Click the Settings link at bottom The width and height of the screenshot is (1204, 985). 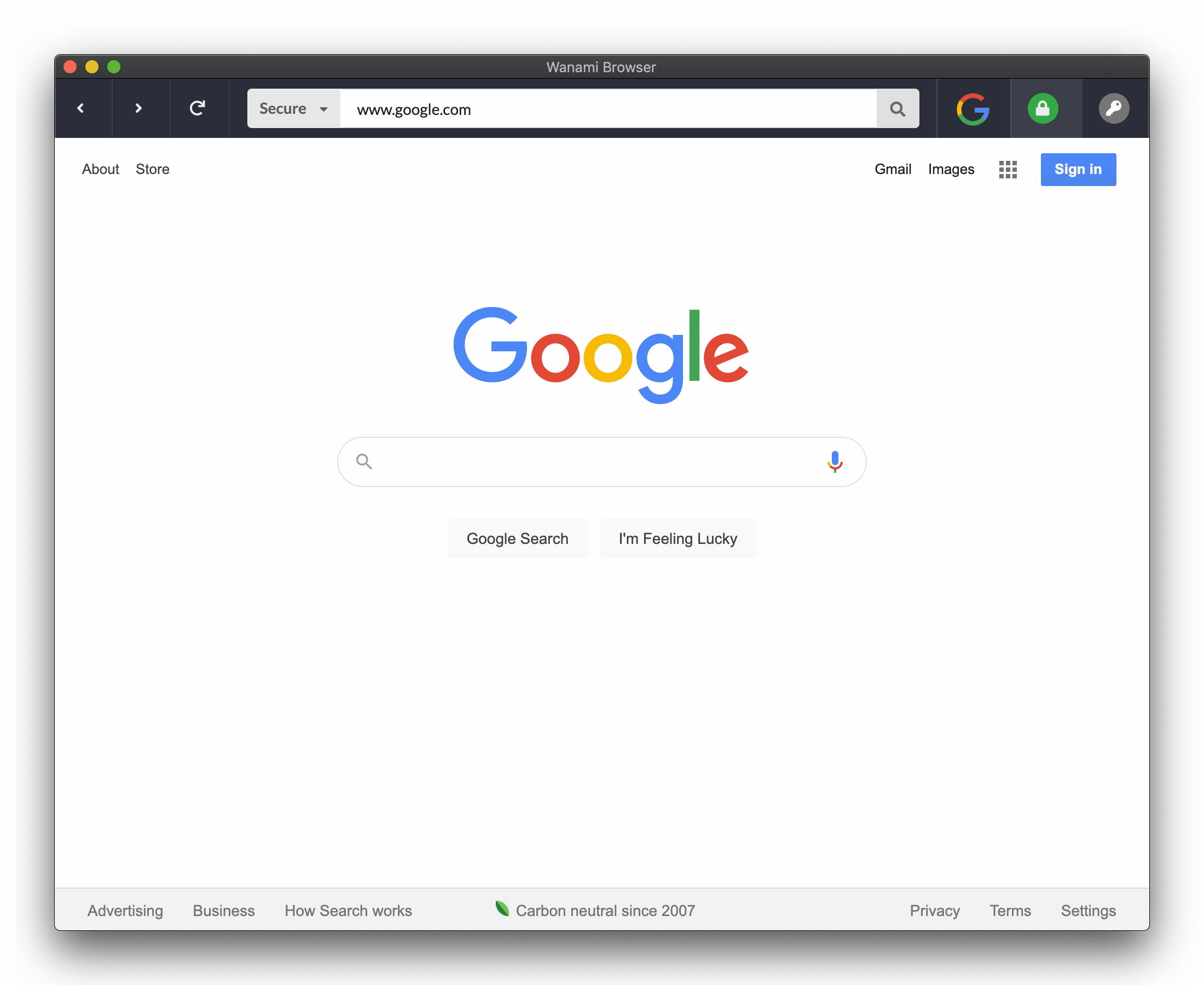pos(1088,910)
